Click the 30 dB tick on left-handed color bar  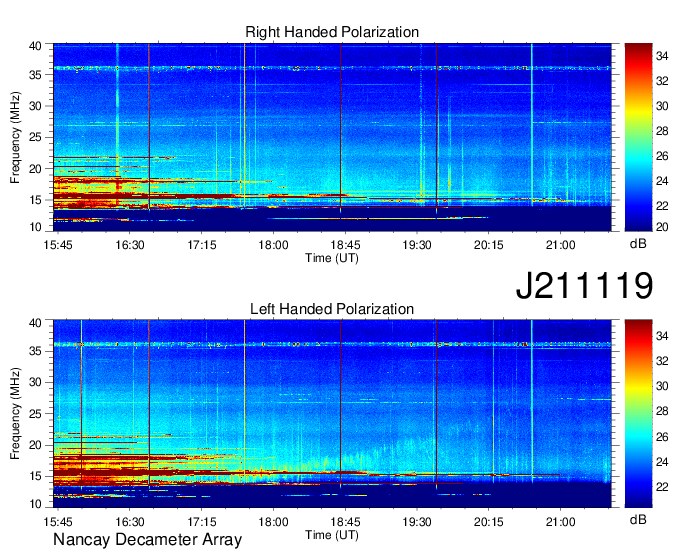tap(662, 386)
